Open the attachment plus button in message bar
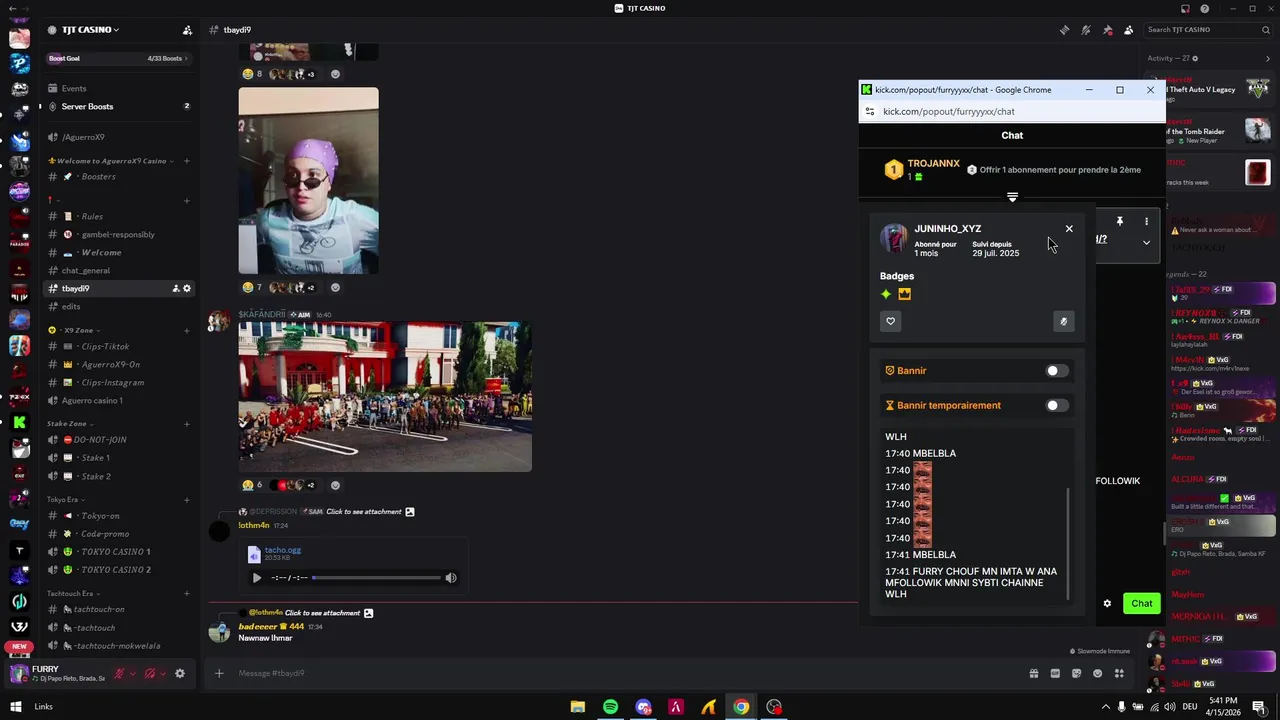Image resolution: width=1280 pixels, height=720 pixels. pyautogui.click(x=219, y=673)
